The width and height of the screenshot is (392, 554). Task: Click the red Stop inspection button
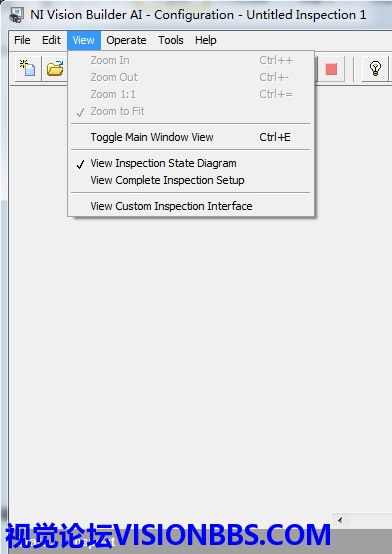point(331,69)
